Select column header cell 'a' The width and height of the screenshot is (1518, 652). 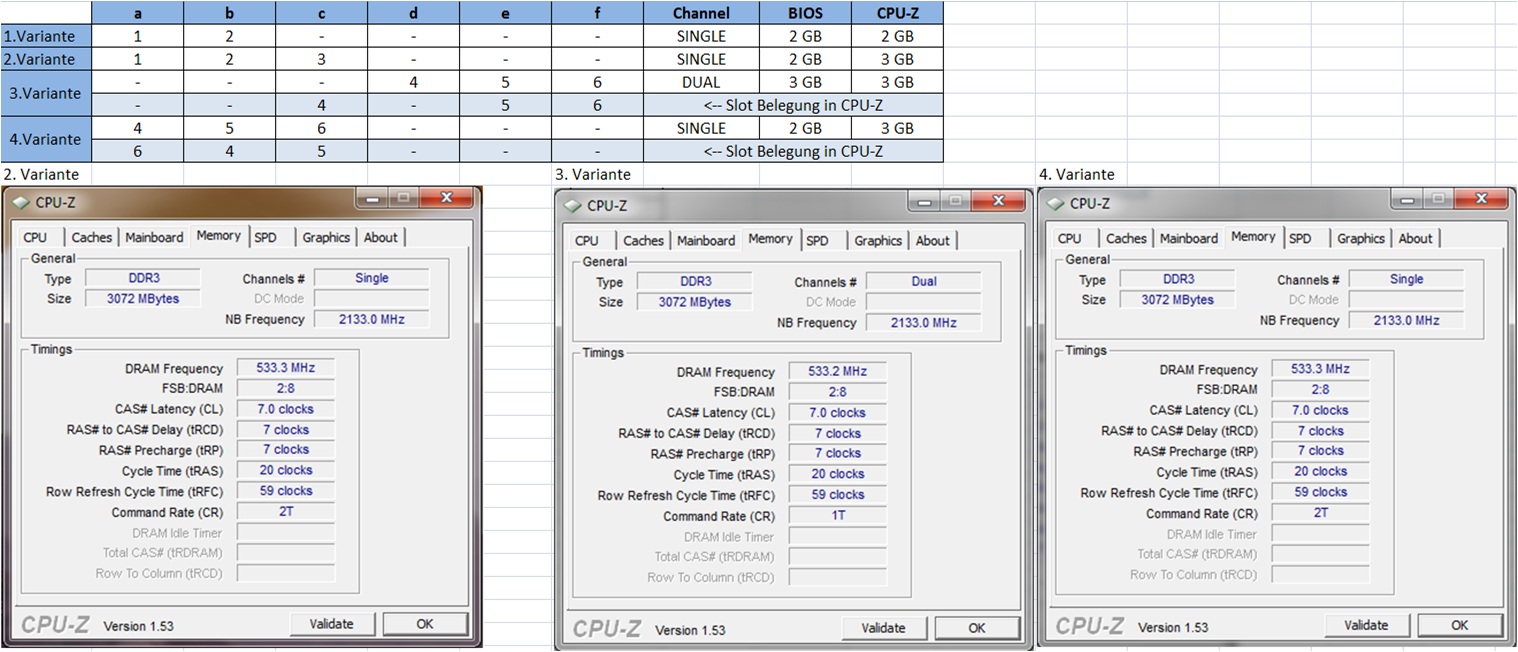click(x=137, y=13)
